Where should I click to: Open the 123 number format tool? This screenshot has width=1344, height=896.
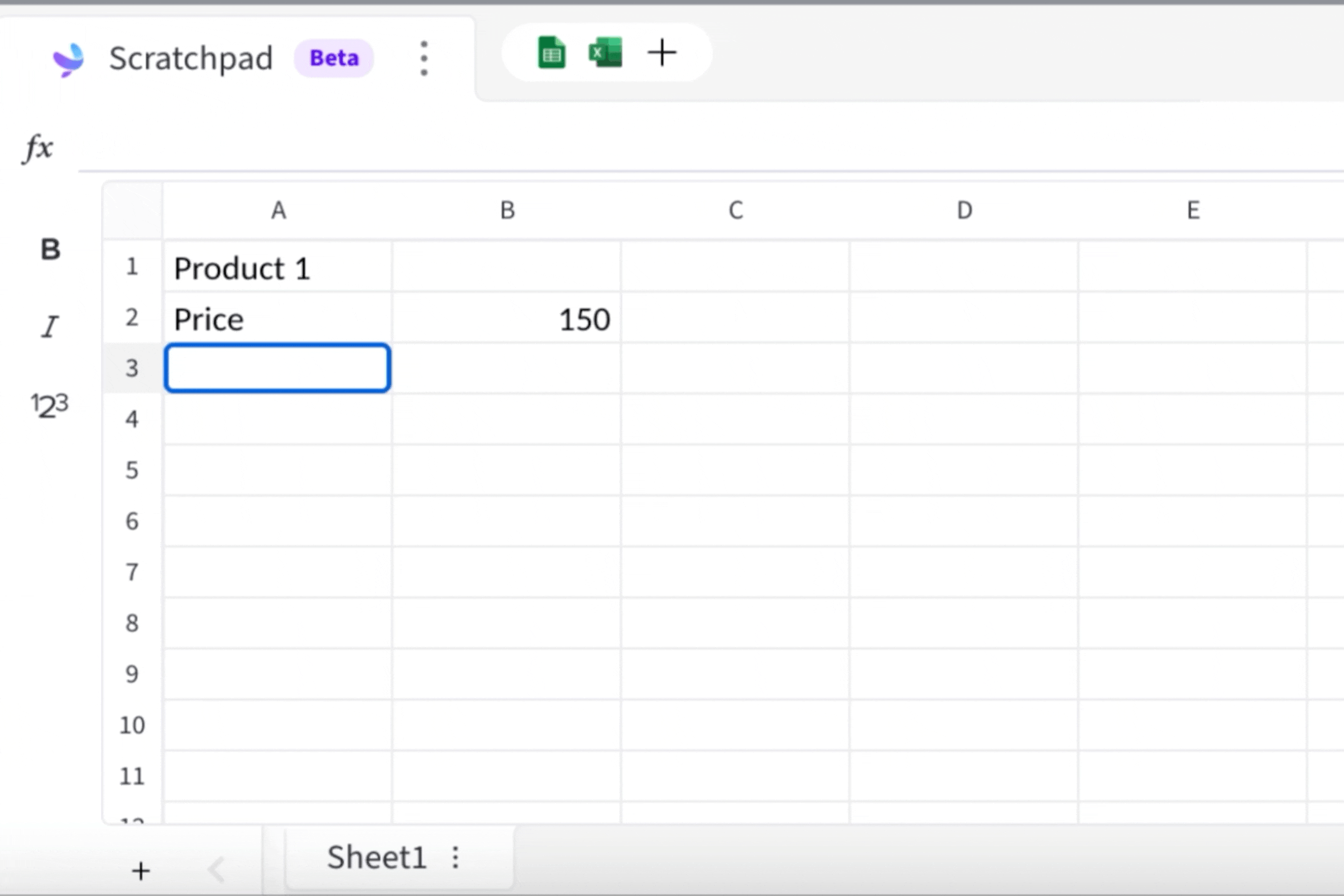click(x=50, y=406)
